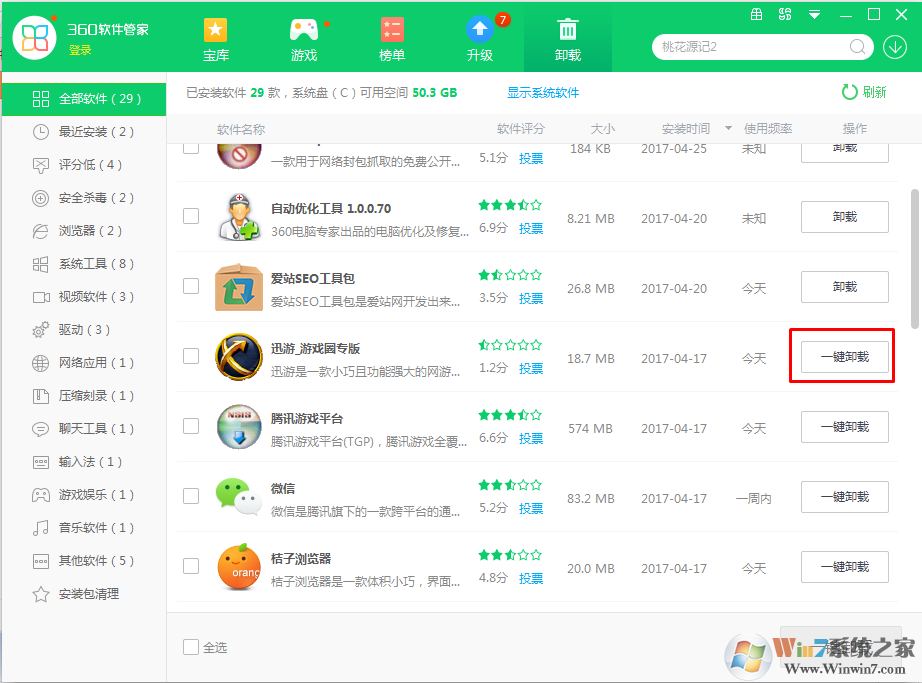Screen dimensions: 922x683
Task: Open 网络应用 (1) category
Action: pyautogui.click(x=84, y=363)
